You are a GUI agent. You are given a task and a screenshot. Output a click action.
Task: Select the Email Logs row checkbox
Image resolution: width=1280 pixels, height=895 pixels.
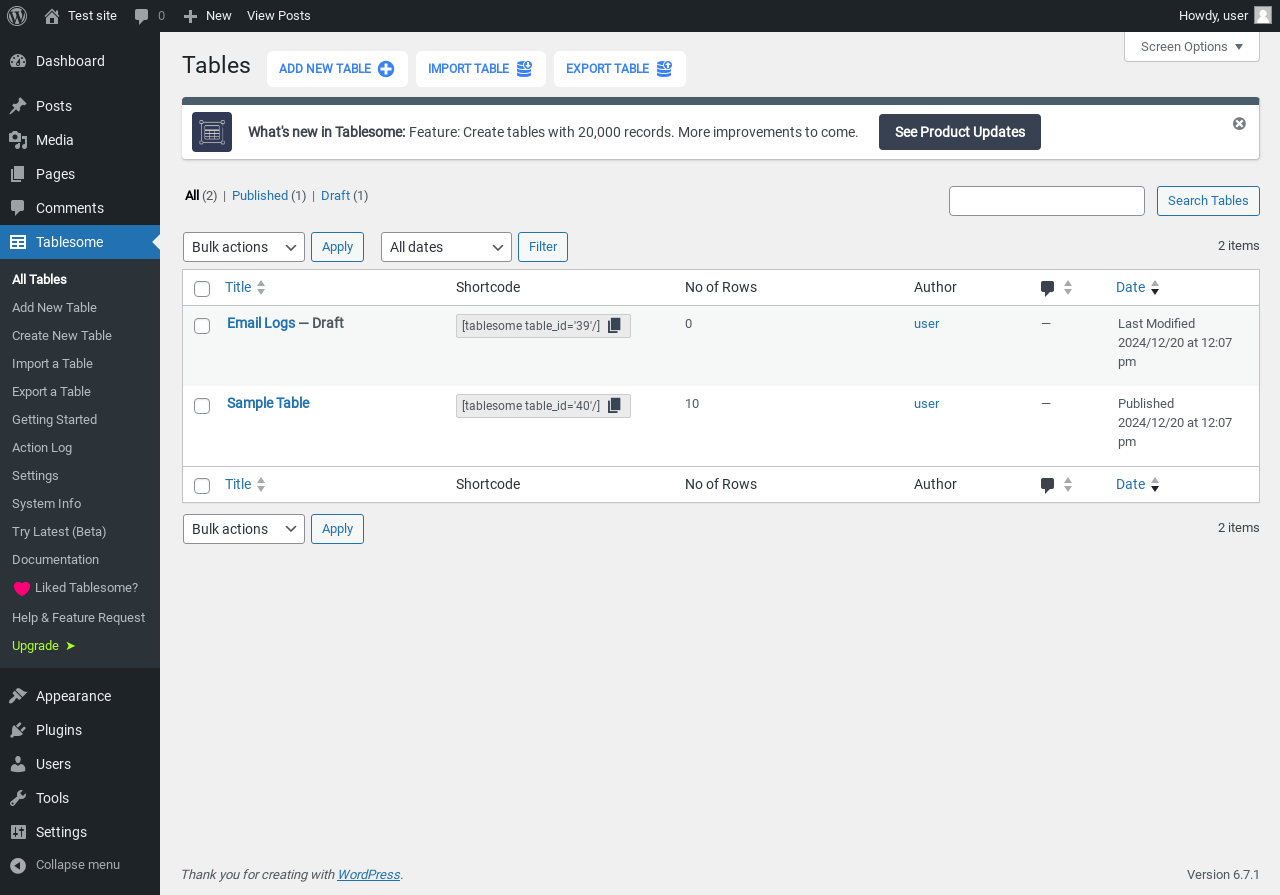click(x=202, y=326)
